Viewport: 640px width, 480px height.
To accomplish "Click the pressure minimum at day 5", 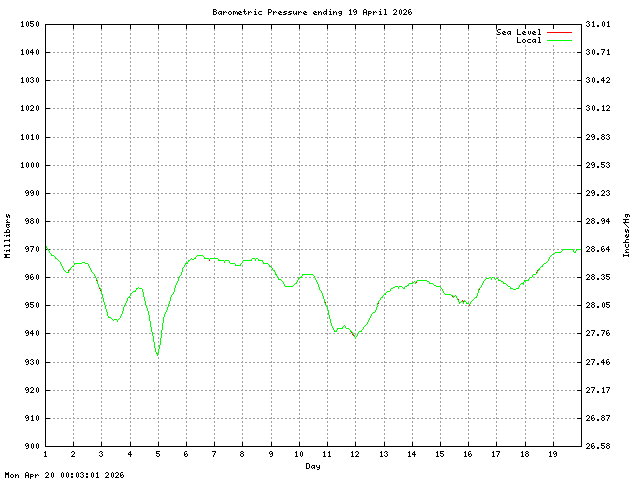I will (x=157, y=353).
